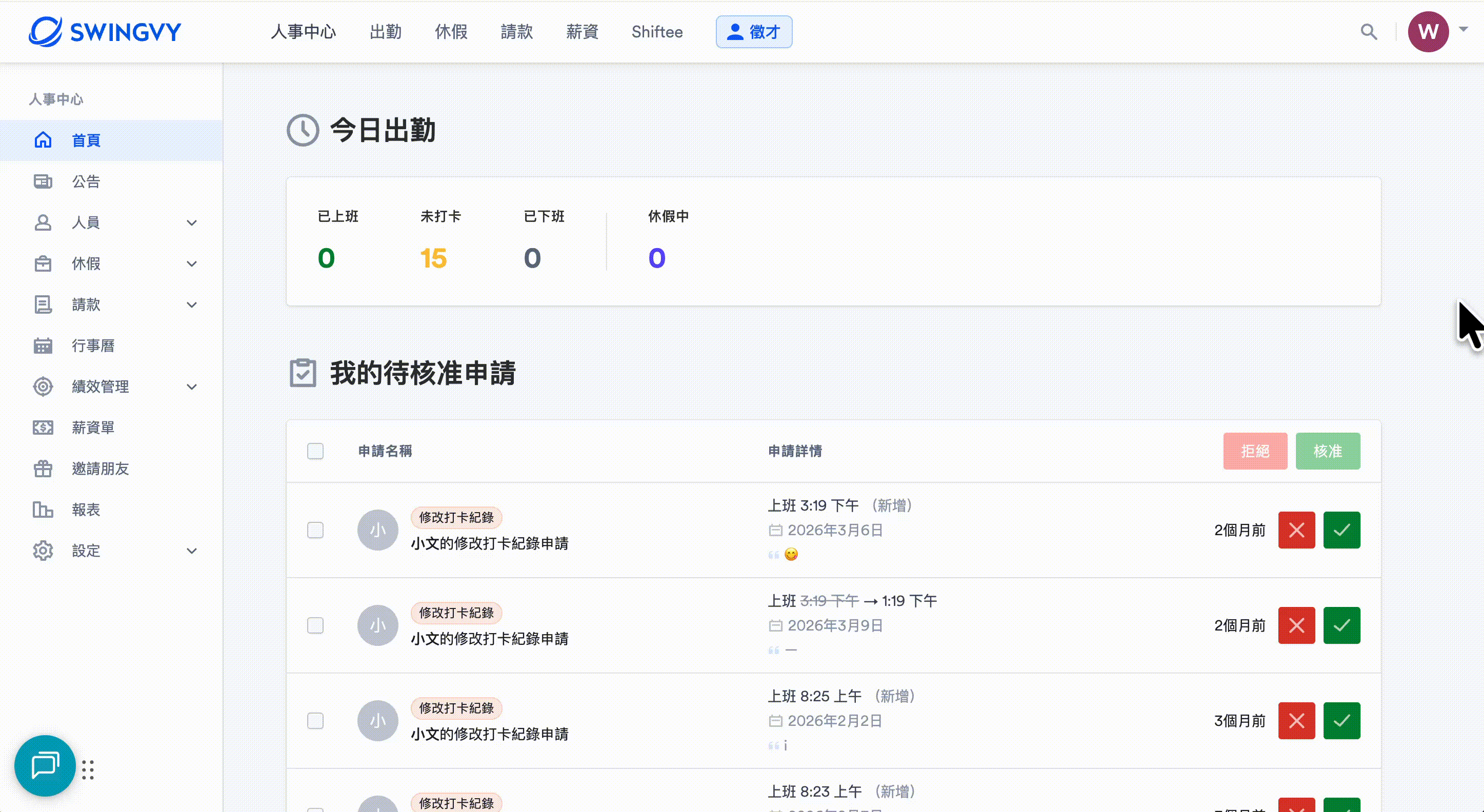Click the 請款 receipt icon in sidebar
Viewport: 1484px width, 812px height.
[x=43, y=304]
